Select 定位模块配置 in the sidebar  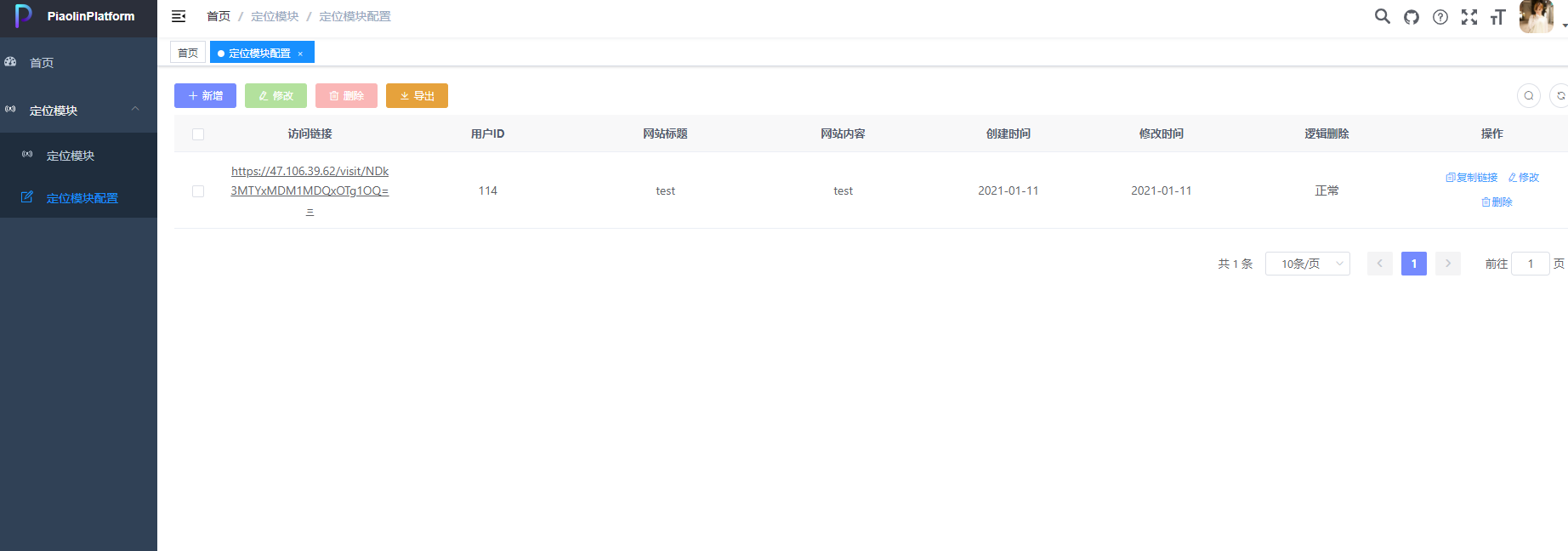(x=78, y=197)
